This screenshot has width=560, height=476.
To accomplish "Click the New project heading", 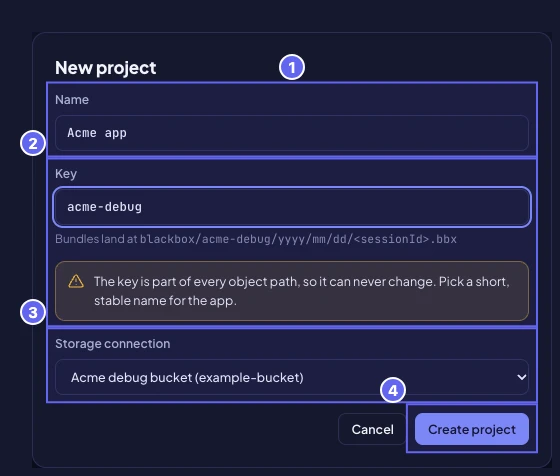I will tap(106, 68).
